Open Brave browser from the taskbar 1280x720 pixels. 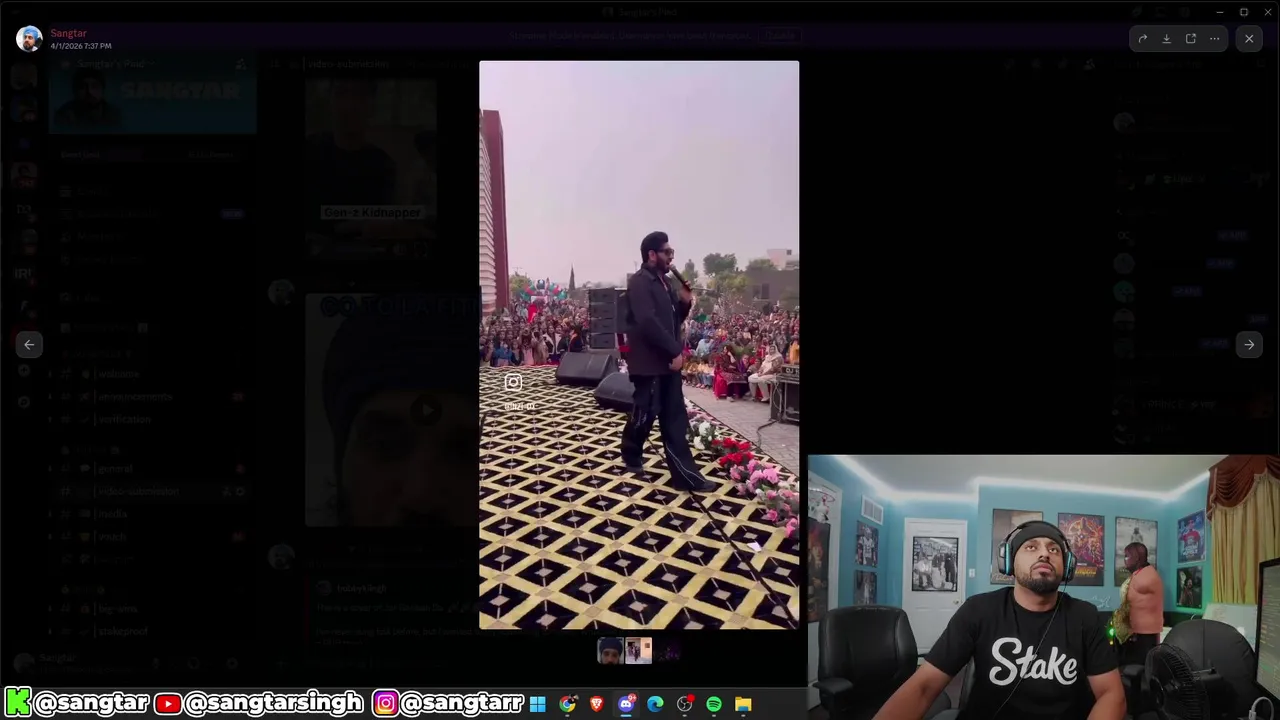[x=597, y=704]
